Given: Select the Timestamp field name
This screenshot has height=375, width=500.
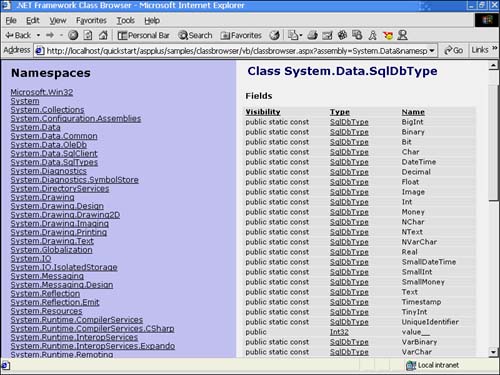Looking at the screenshot, I should coord(421,302).
